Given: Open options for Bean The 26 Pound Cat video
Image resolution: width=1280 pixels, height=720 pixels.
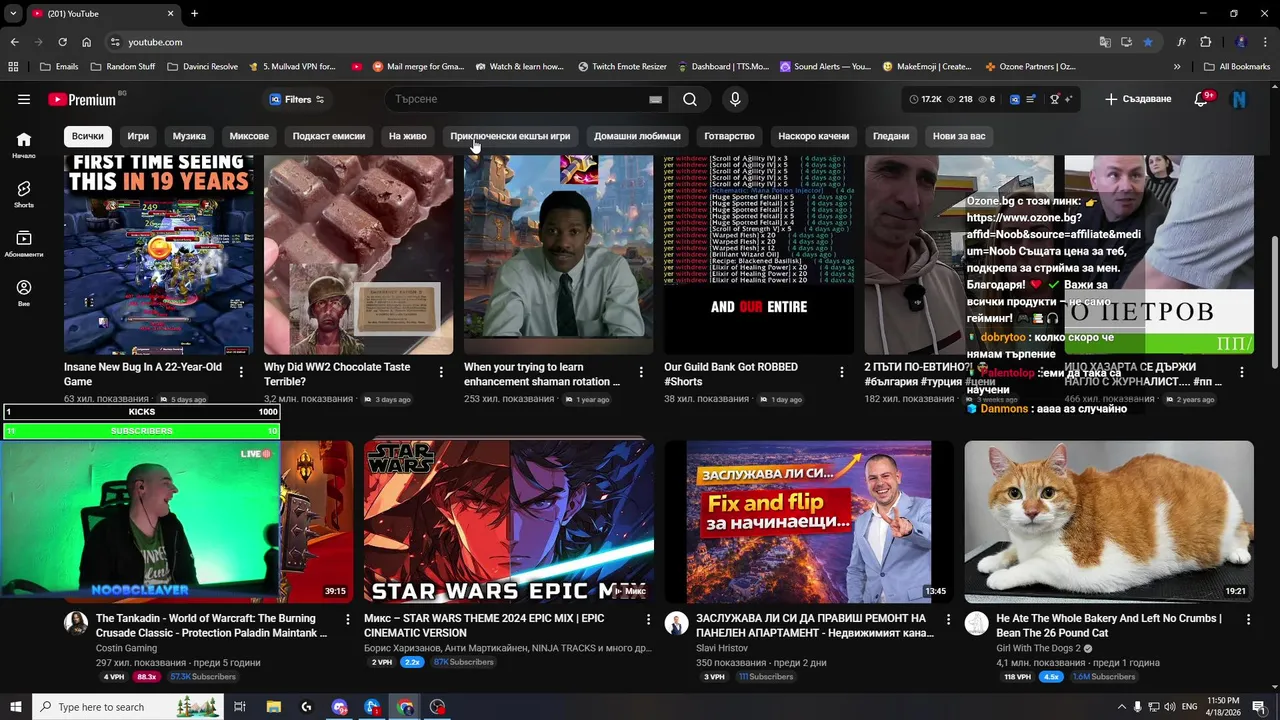Looking at the screenshot, I should click(x=1248, y=620).
